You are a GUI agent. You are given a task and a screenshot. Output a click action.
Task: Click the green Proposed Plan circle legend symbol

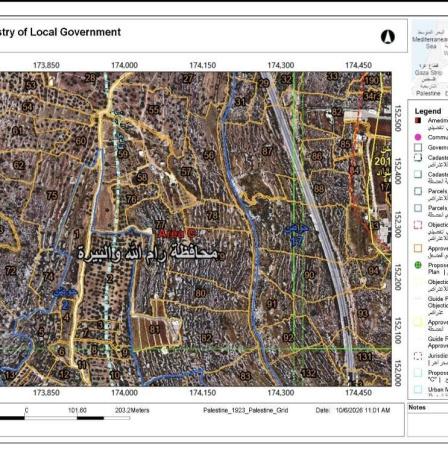coord(418,265)
